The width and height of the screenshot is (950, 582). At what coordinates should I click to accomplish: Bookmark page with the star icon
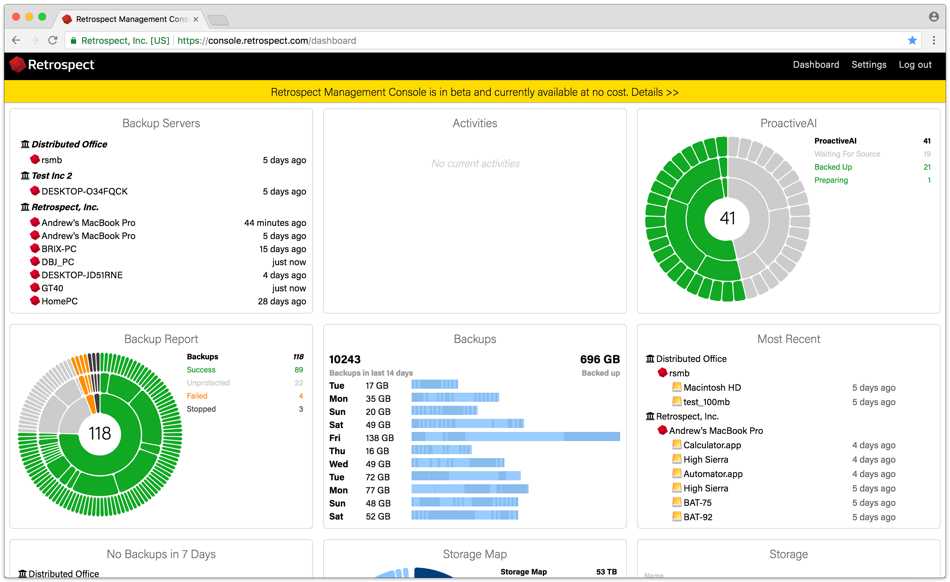[912, 41]
